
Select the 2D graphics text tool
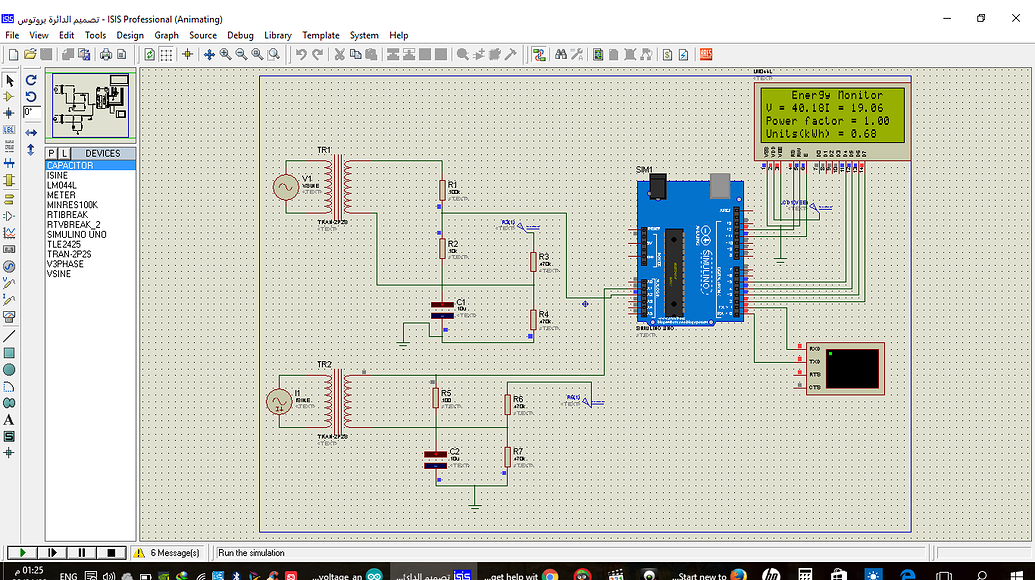point(8,418)
